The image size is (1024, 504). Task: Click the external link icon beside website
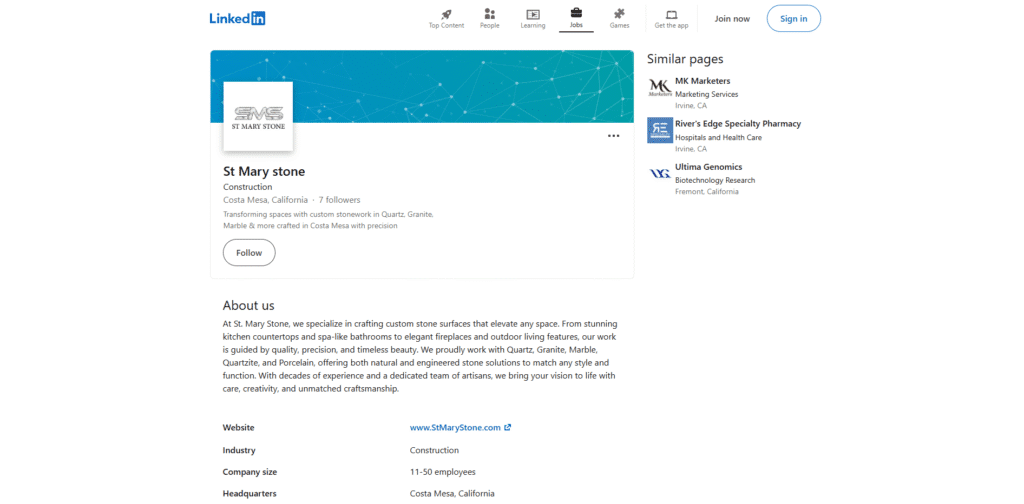508,427
